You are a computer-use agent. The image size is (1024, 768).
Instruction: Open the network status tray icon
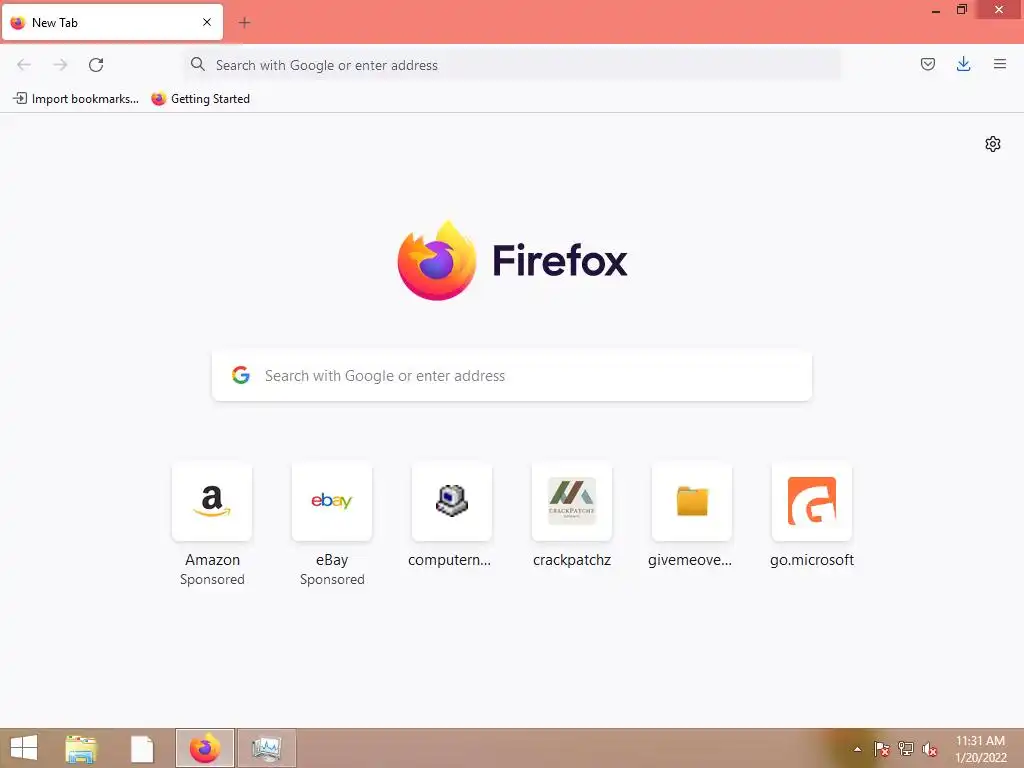pyautogui.click(x=905, y=749)
